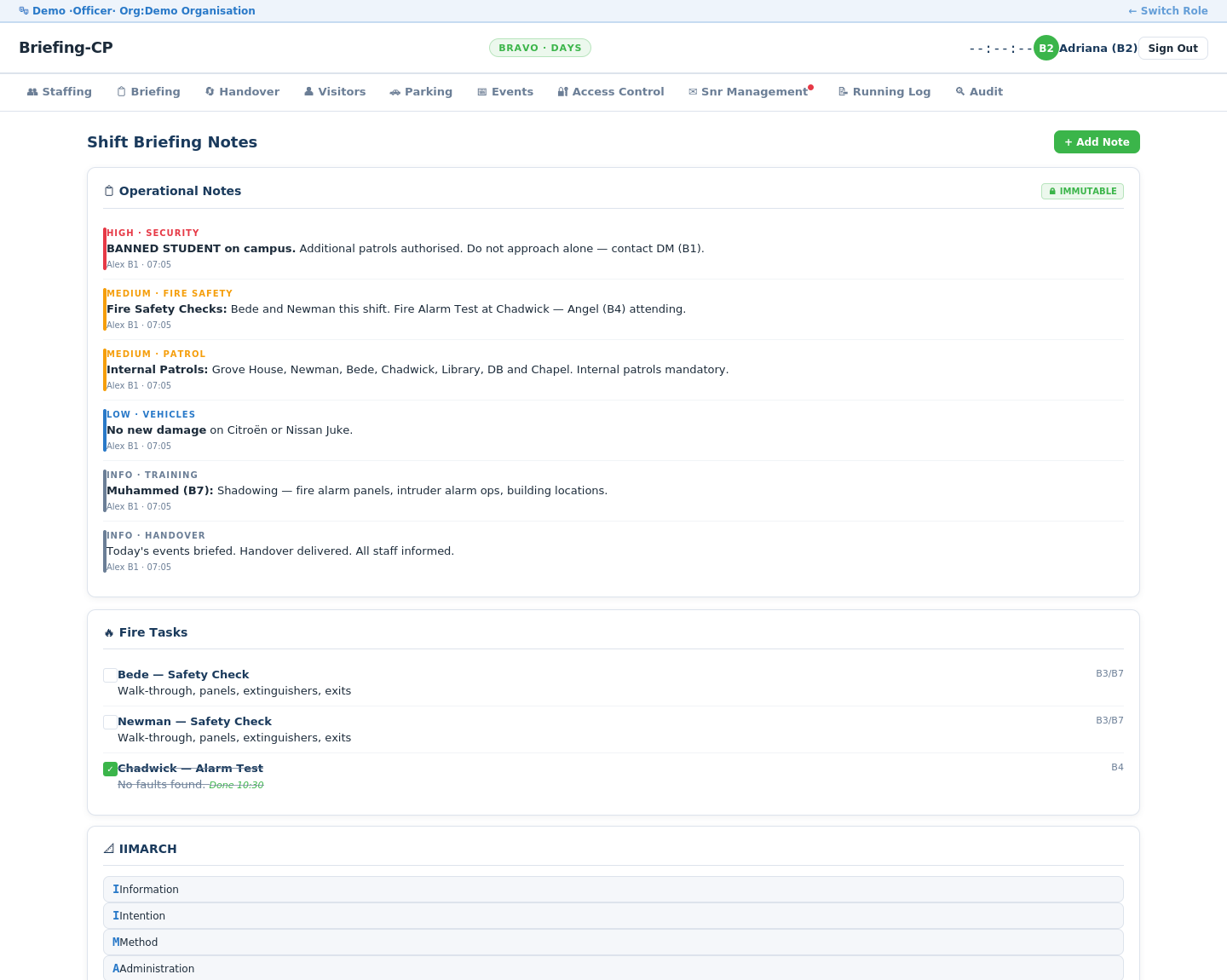
Task: Click the Handover cycle icon
Action: tap(210, 92)
